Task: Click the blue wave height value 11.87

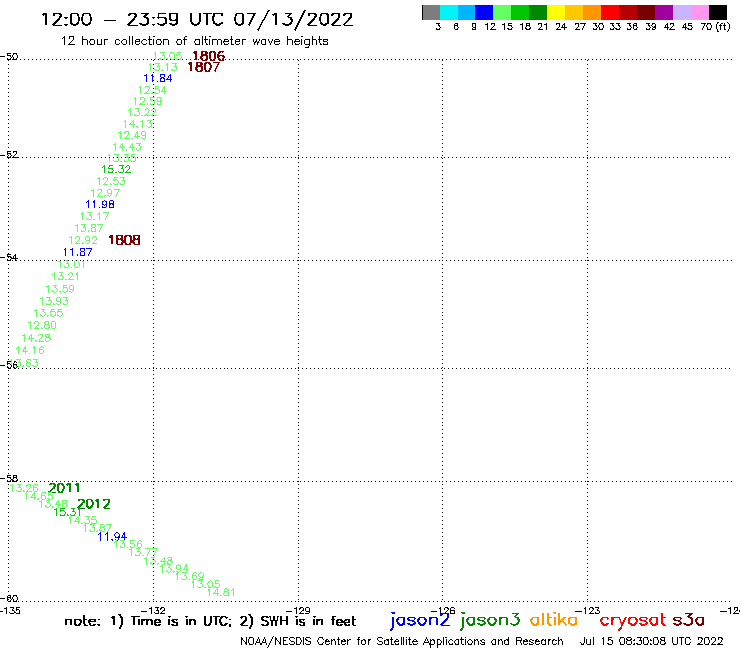Action: (x=77, y=253)
